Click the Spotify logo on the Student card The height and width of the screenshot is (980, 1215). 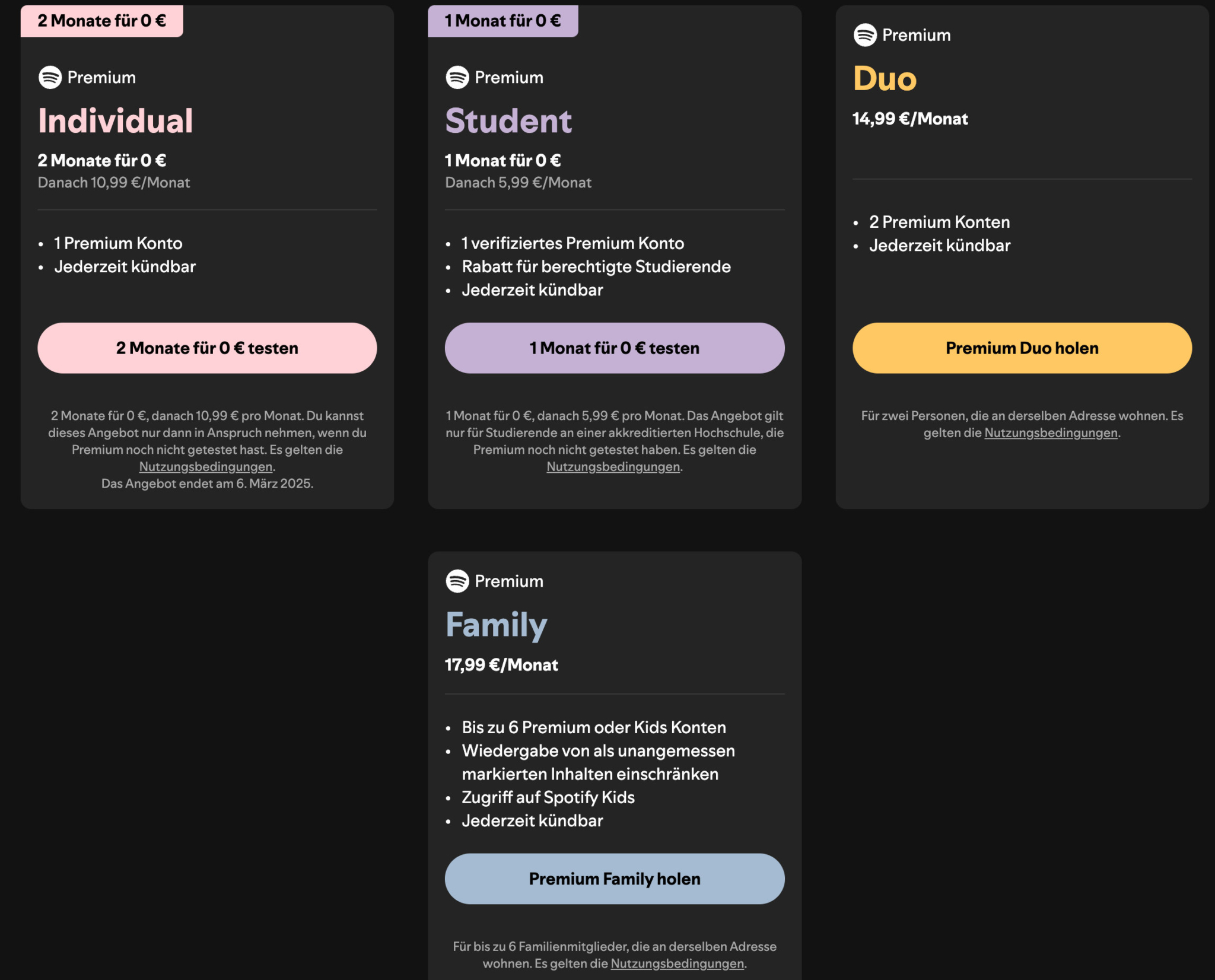[x=457, y=77]
